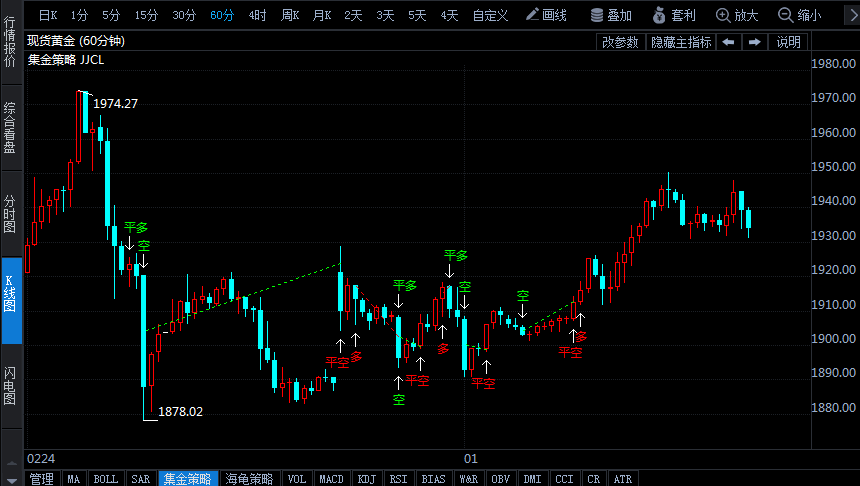The width and height of the screenshot is (860, 486).
Task: Click the 01 date axis marker
Action: [471, 459]
